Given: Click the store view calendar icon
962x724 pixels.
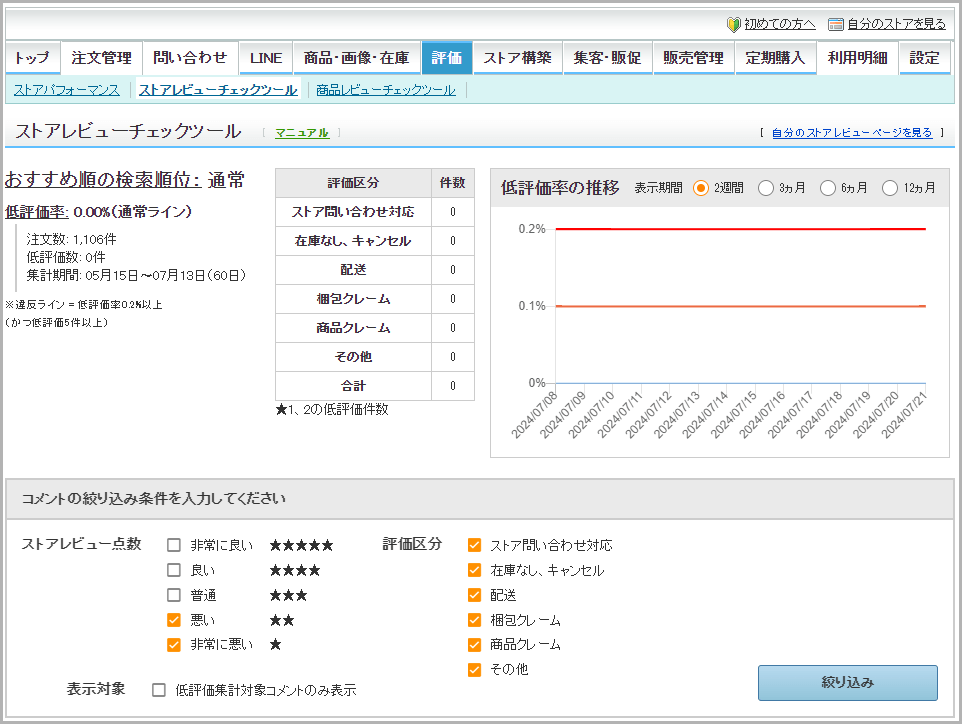Looking at the screenshot, I should click(x=836, y=24).
